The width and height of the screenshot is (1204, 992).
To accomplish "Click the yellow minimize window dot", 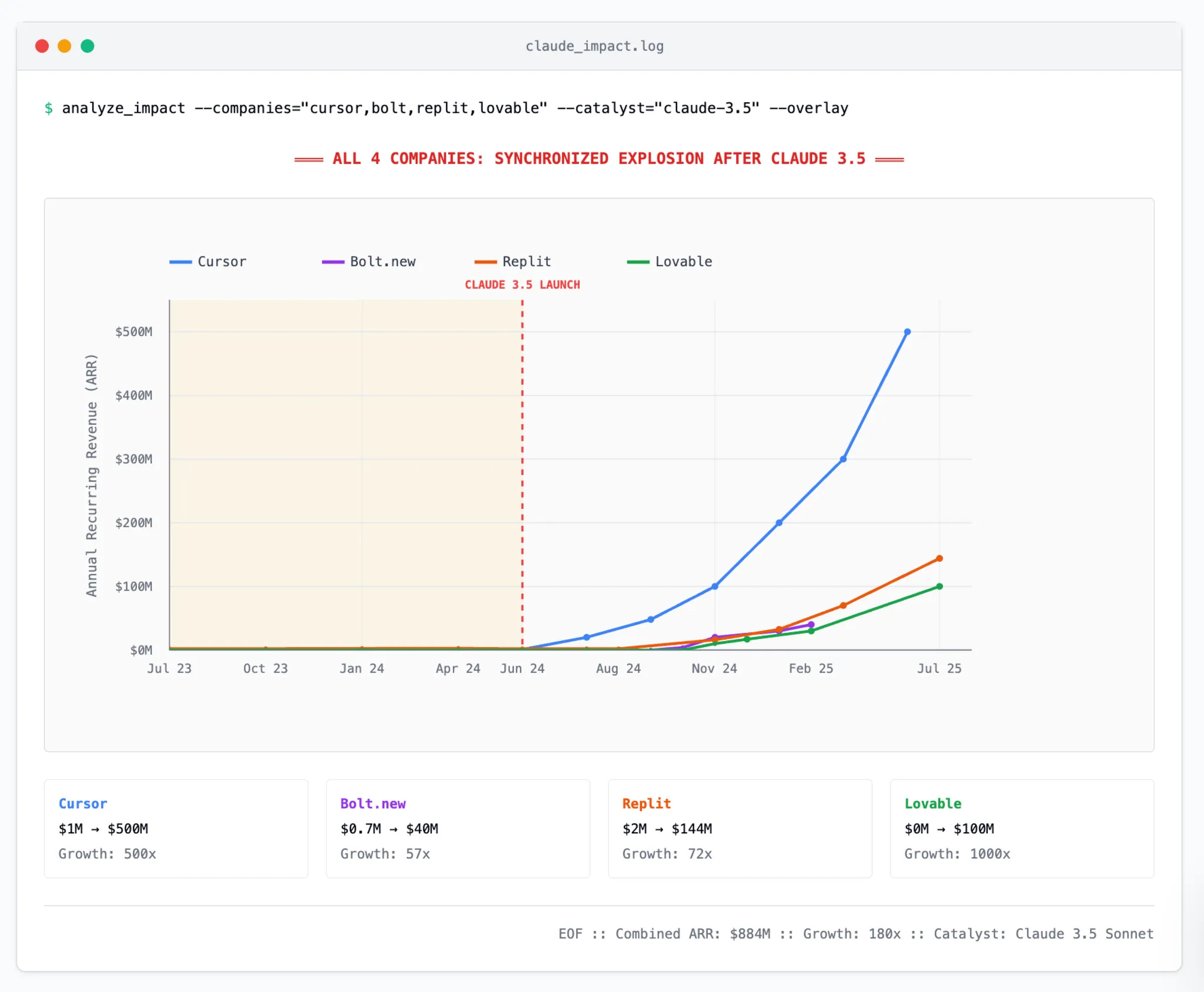I will 65,46.
